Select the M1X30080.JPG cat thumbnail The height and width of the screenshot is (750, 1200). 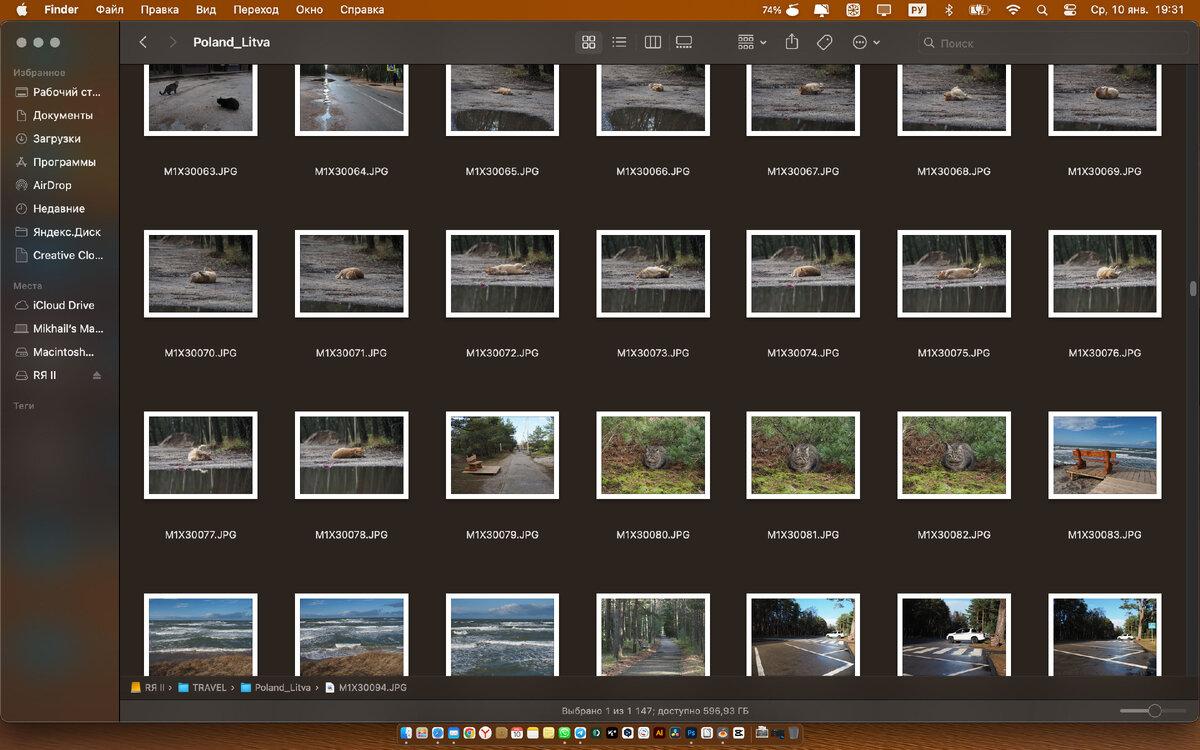pyautogui.click(x=653, y=456)
